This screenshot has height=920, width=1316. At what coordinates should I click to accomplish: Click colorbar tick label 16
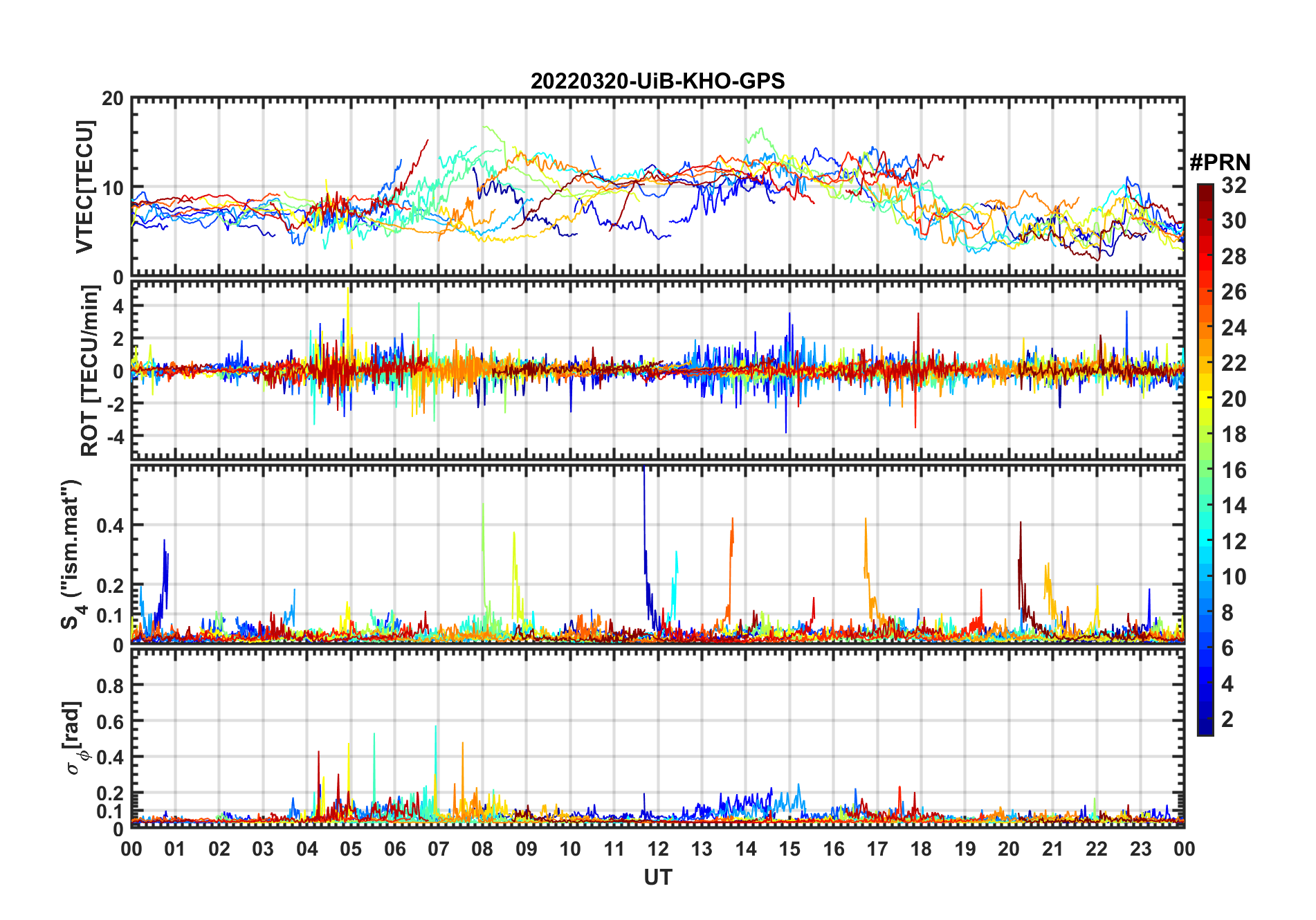pyautogui.click(x=1234, y=470)
